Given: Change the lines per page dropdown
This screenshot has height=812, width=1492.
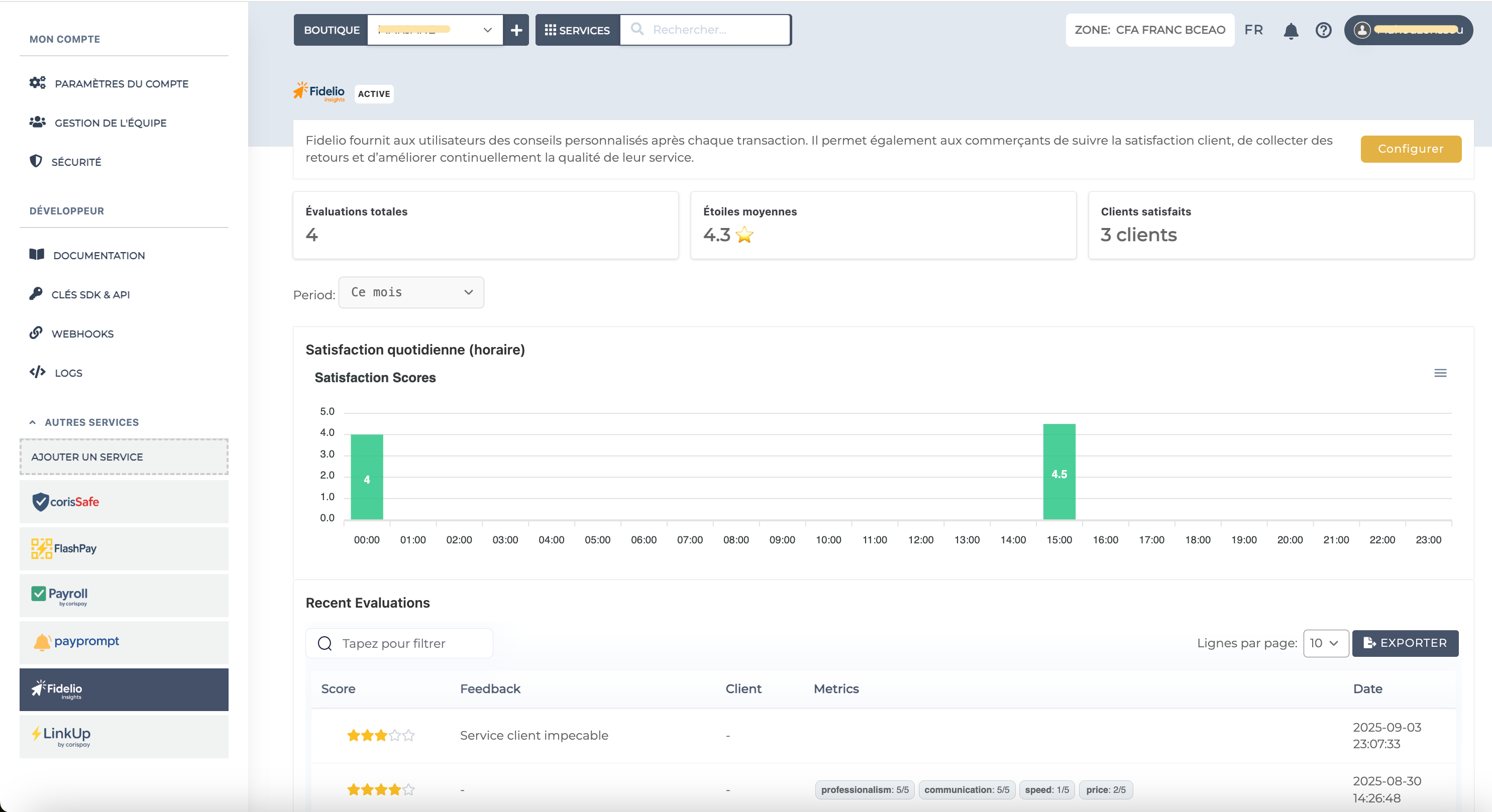Looking at the screenshot, I should click(1325, 643).
